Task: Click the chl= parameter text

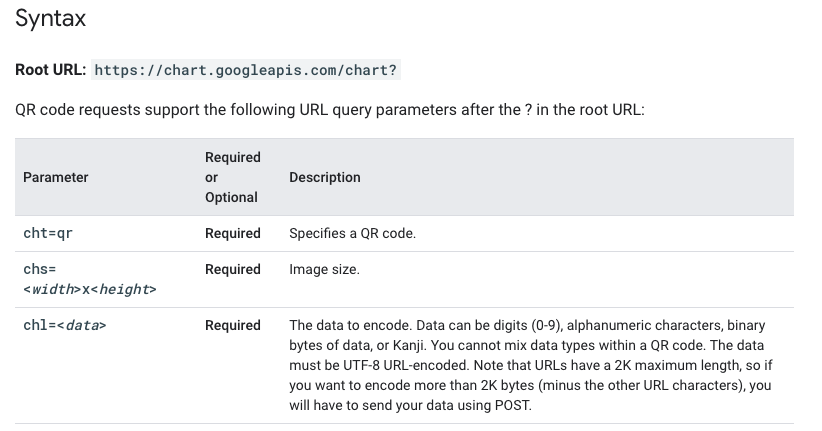Action: click(38, 325)
